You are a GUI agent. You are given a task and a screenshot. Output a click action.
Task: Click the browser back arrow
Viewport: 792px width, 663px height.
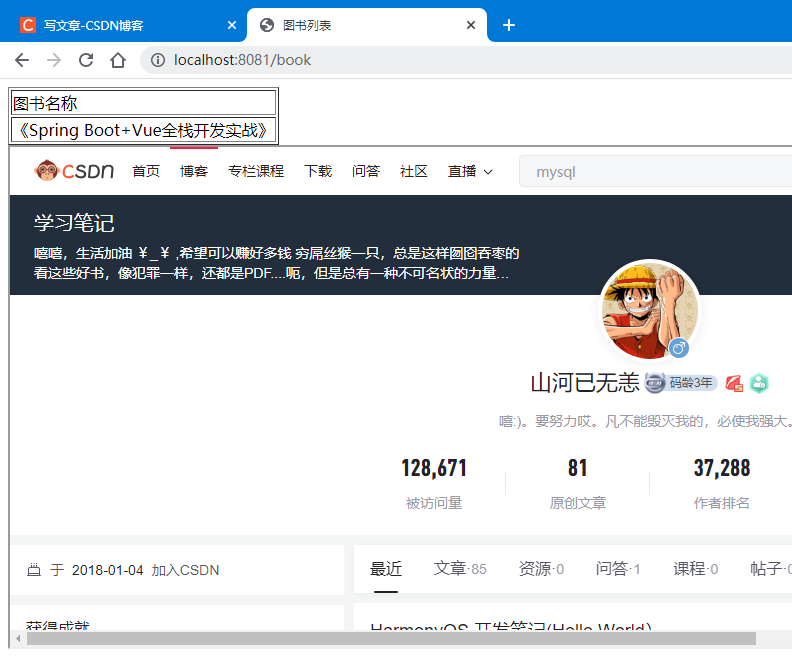click(x=22, y=60)
